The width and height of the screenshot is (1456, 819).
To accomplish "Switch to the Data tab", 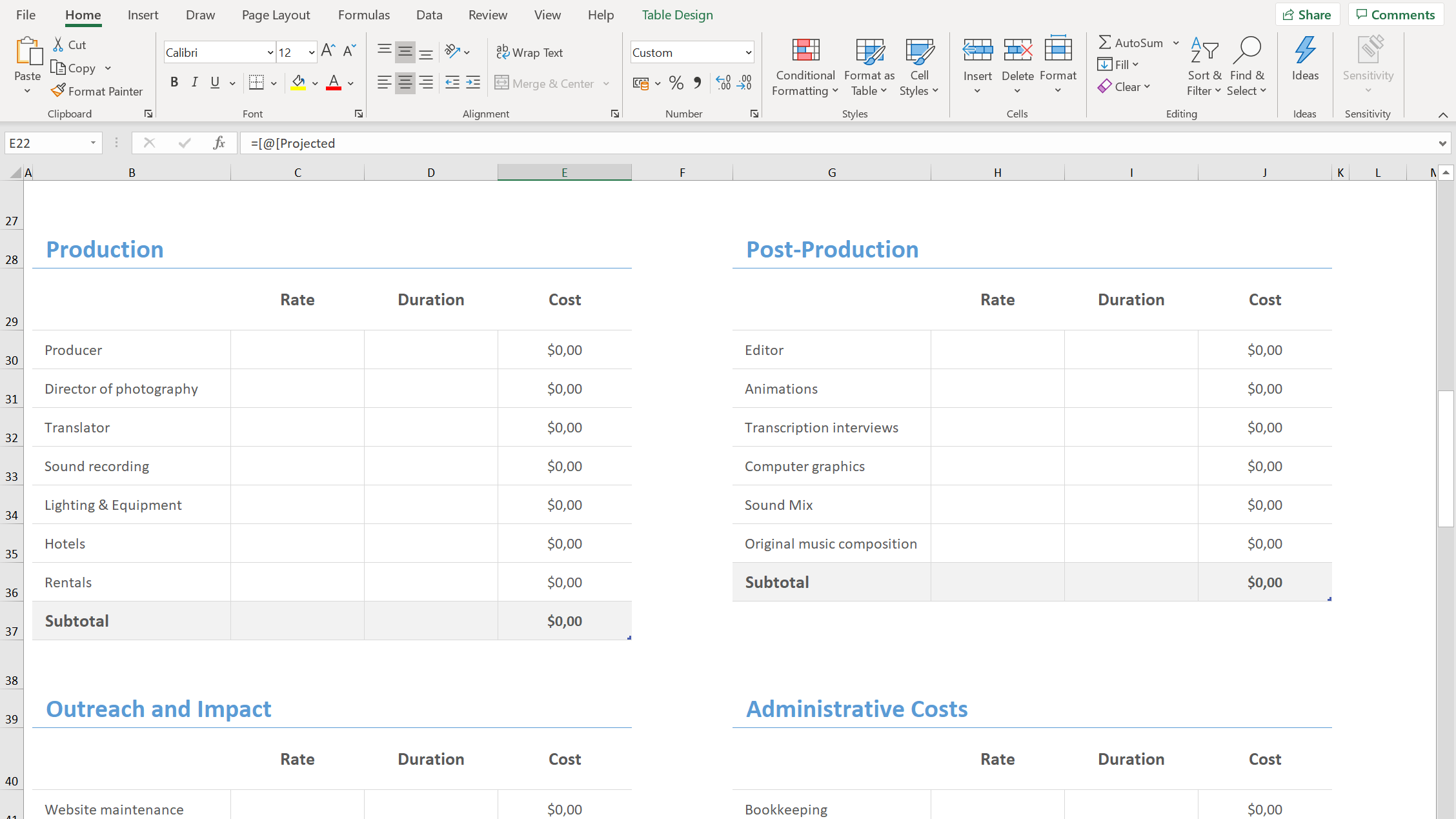I will [x=429, y=15].
